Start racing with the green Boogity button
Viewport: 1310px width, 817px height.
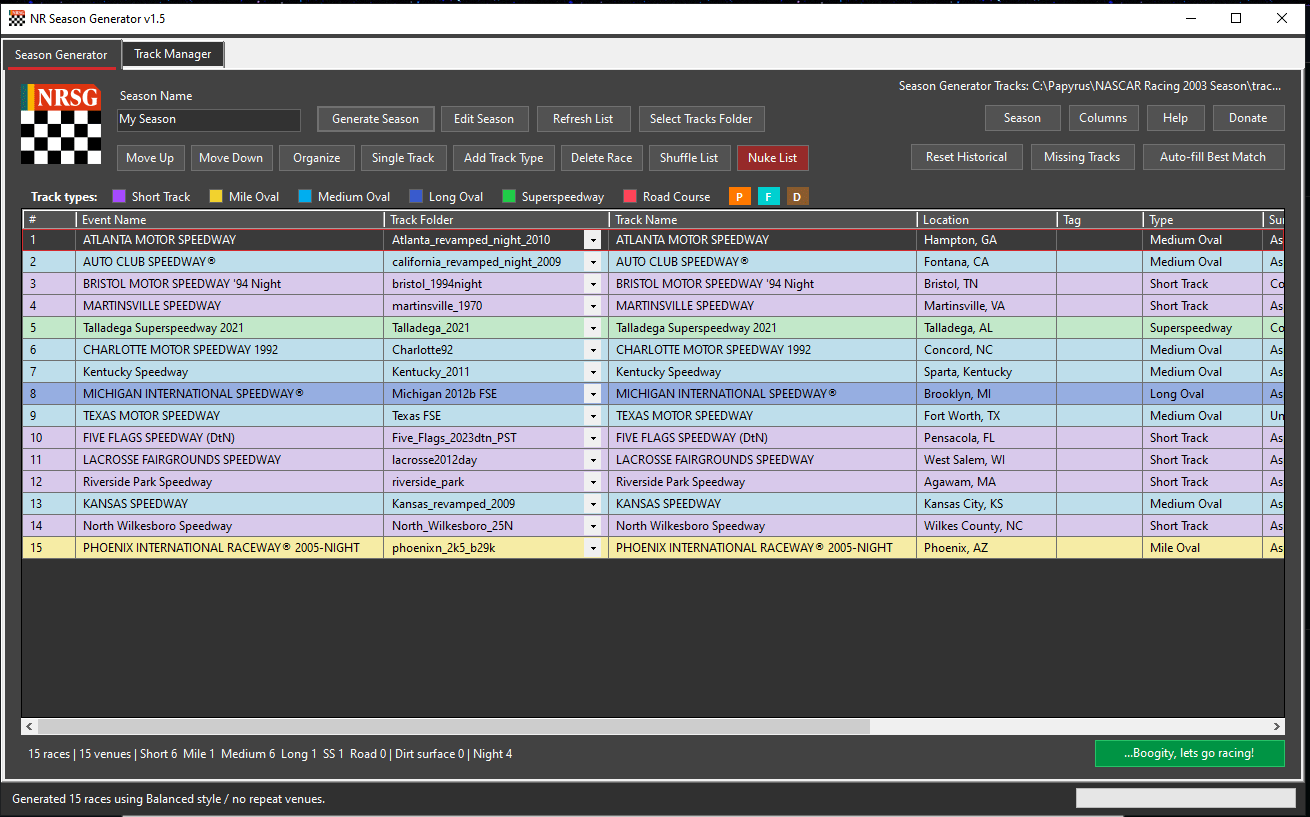(x=1189, y=753)
